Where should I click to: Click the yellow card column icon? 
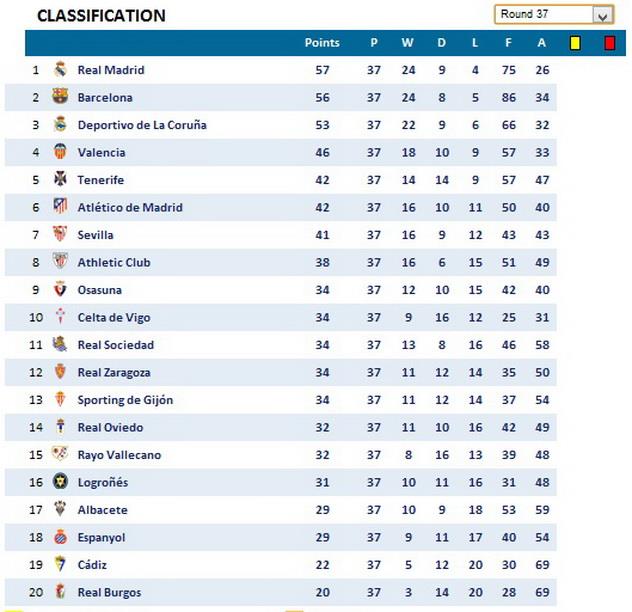pos(575,43)
